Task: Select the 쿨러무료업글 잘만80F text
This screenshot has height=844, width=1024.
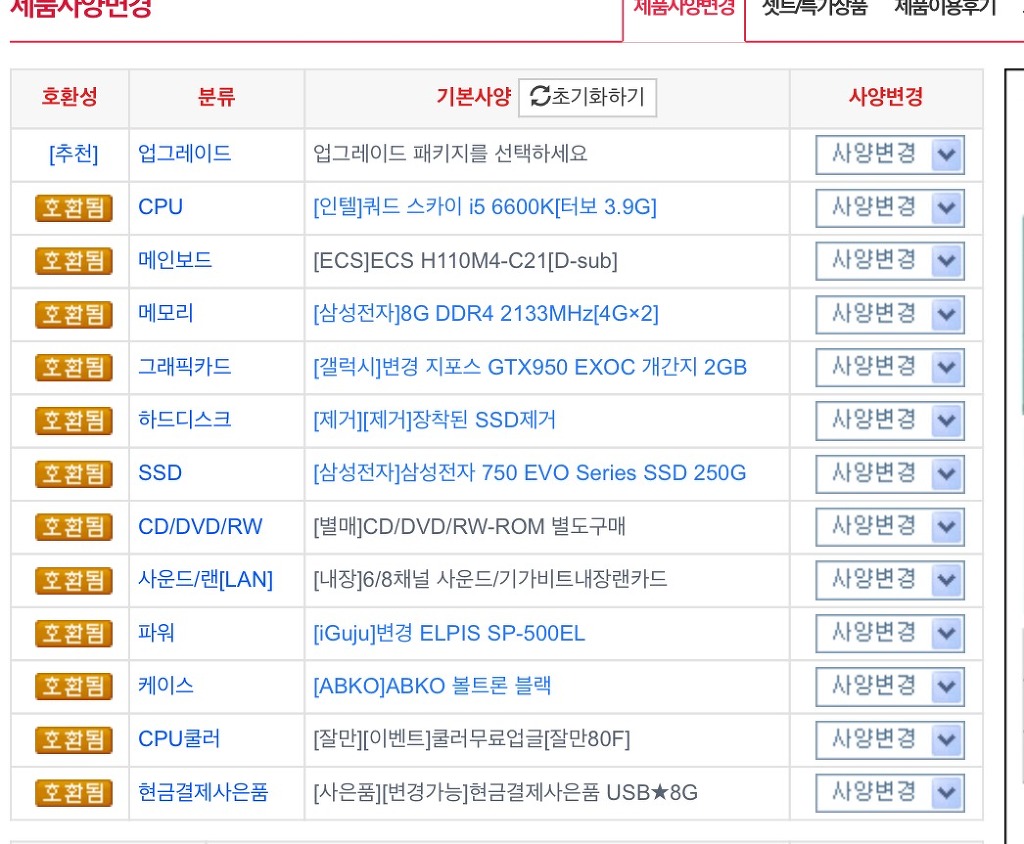Action: pos(472,739)
